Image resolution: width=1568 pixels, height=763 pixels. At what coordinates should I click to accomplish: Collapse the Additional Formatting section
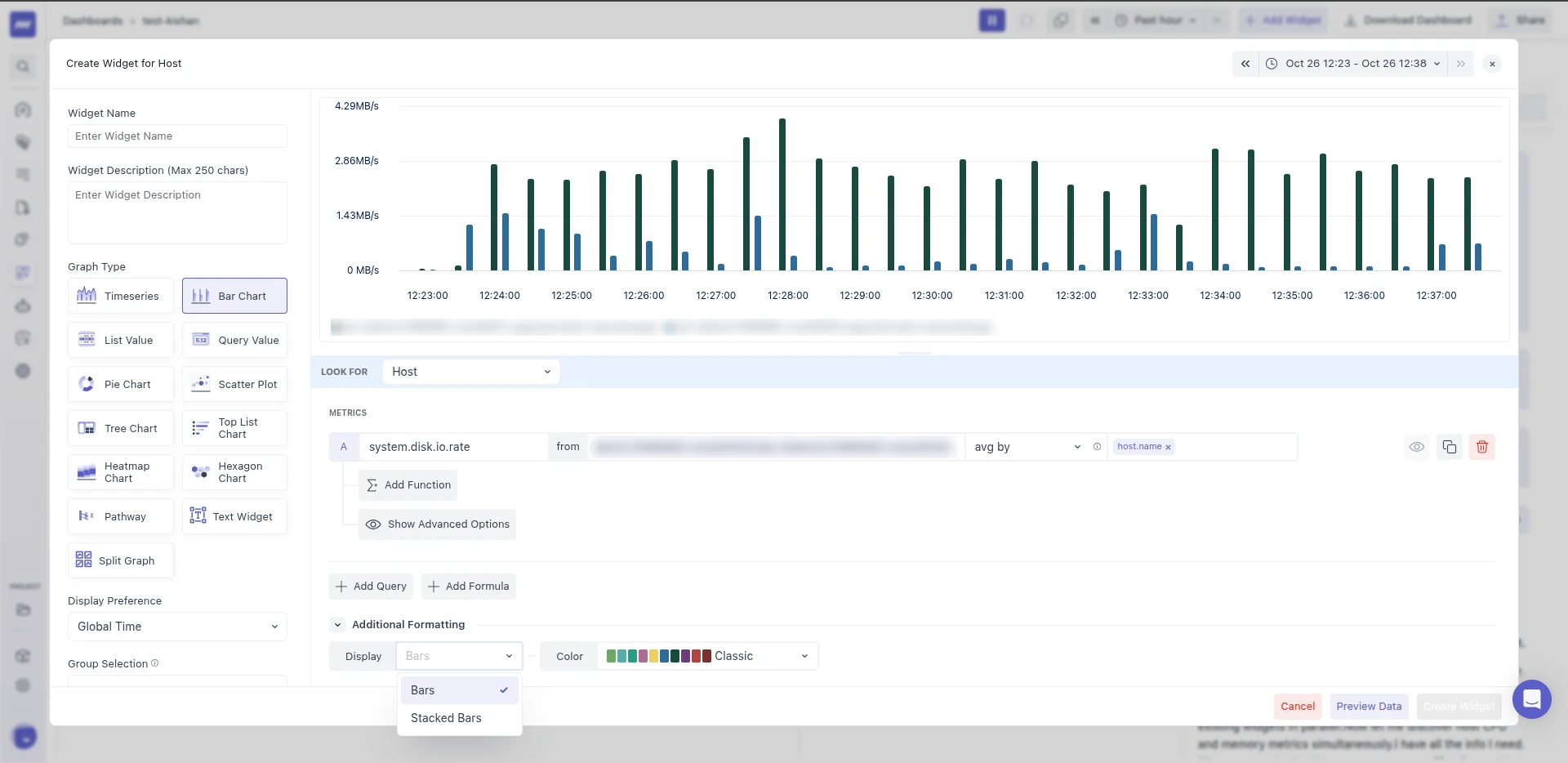coord(337,625)
